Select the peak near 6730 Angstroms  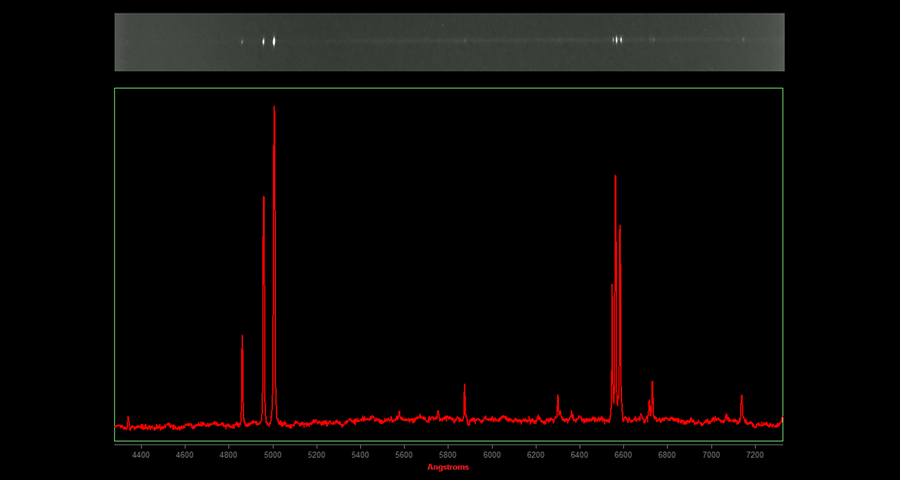[x=652, y=385]
